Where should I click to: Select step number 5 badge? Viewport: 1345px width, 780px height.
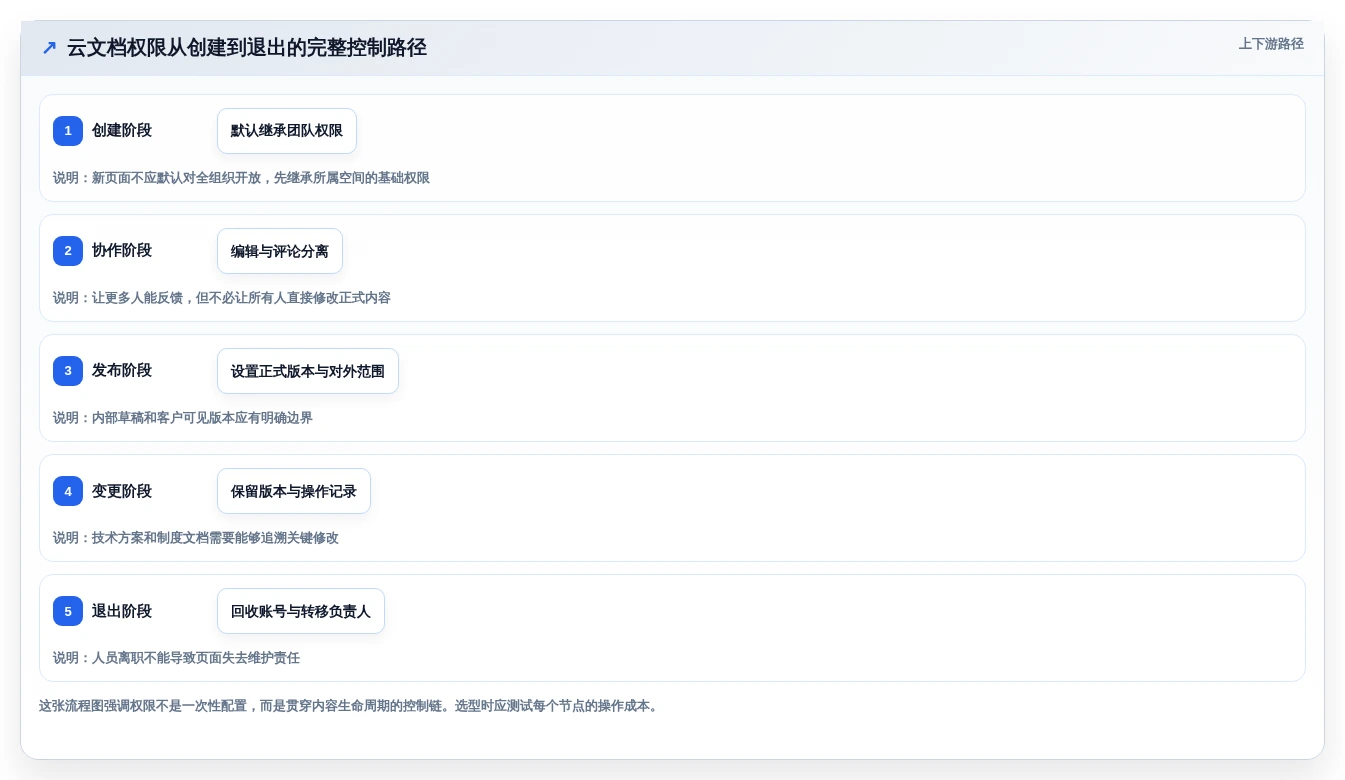click(x=68, y=611)
